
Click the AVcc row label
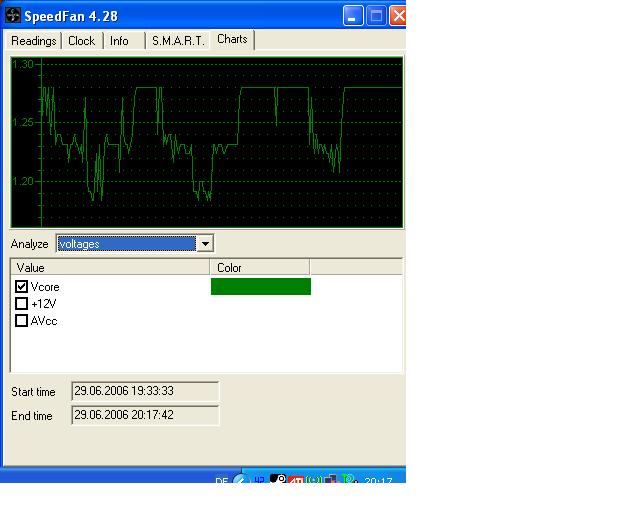tap(44, 321)
